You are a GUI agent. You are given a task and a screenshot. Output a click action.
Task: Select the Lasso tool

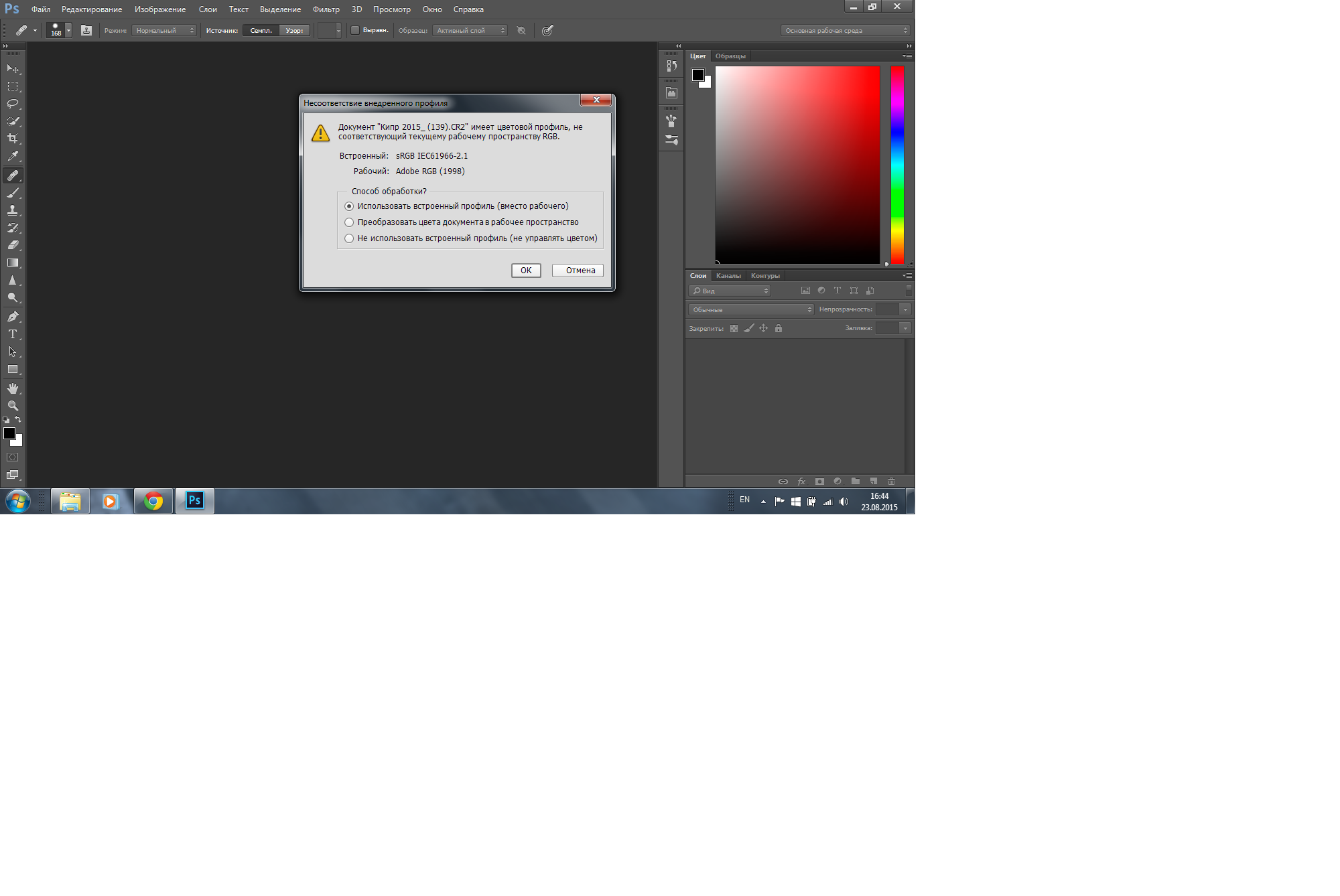13,104
